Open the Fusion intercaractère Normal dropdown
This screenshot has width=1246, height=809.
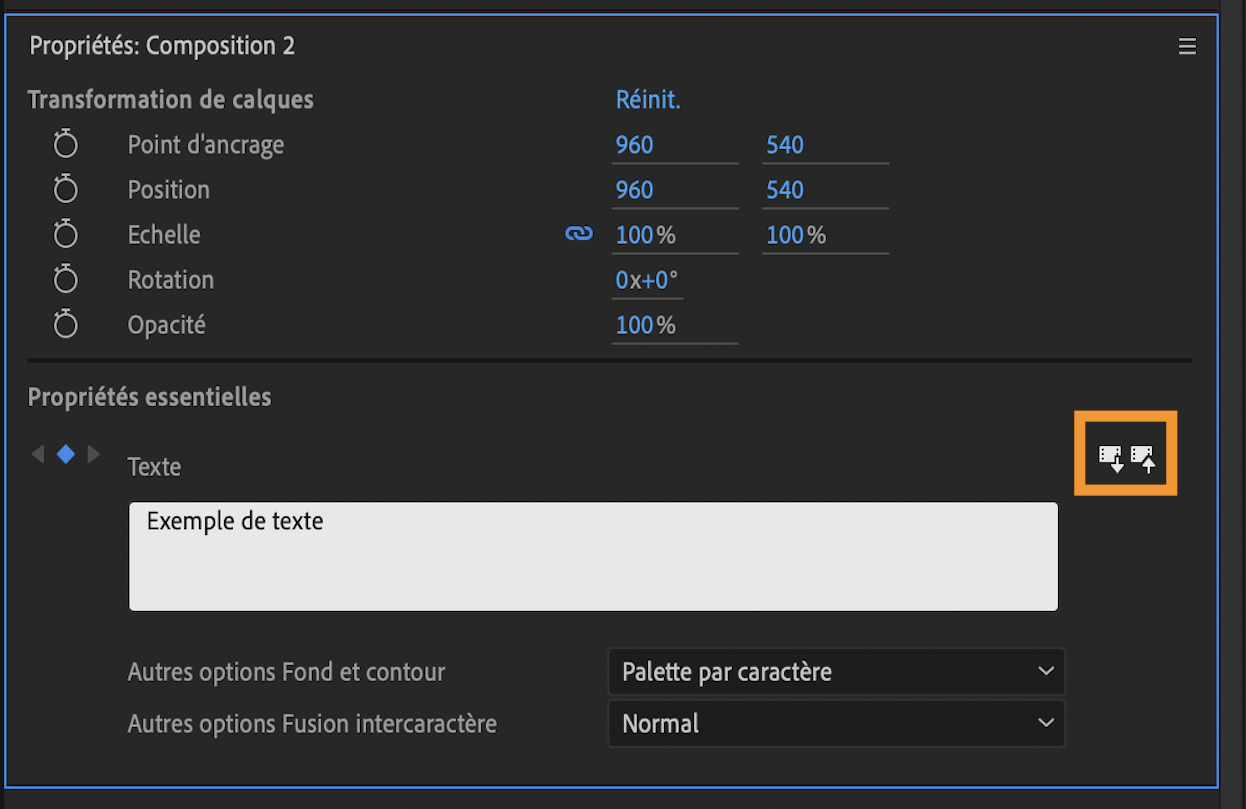(836, 723)
